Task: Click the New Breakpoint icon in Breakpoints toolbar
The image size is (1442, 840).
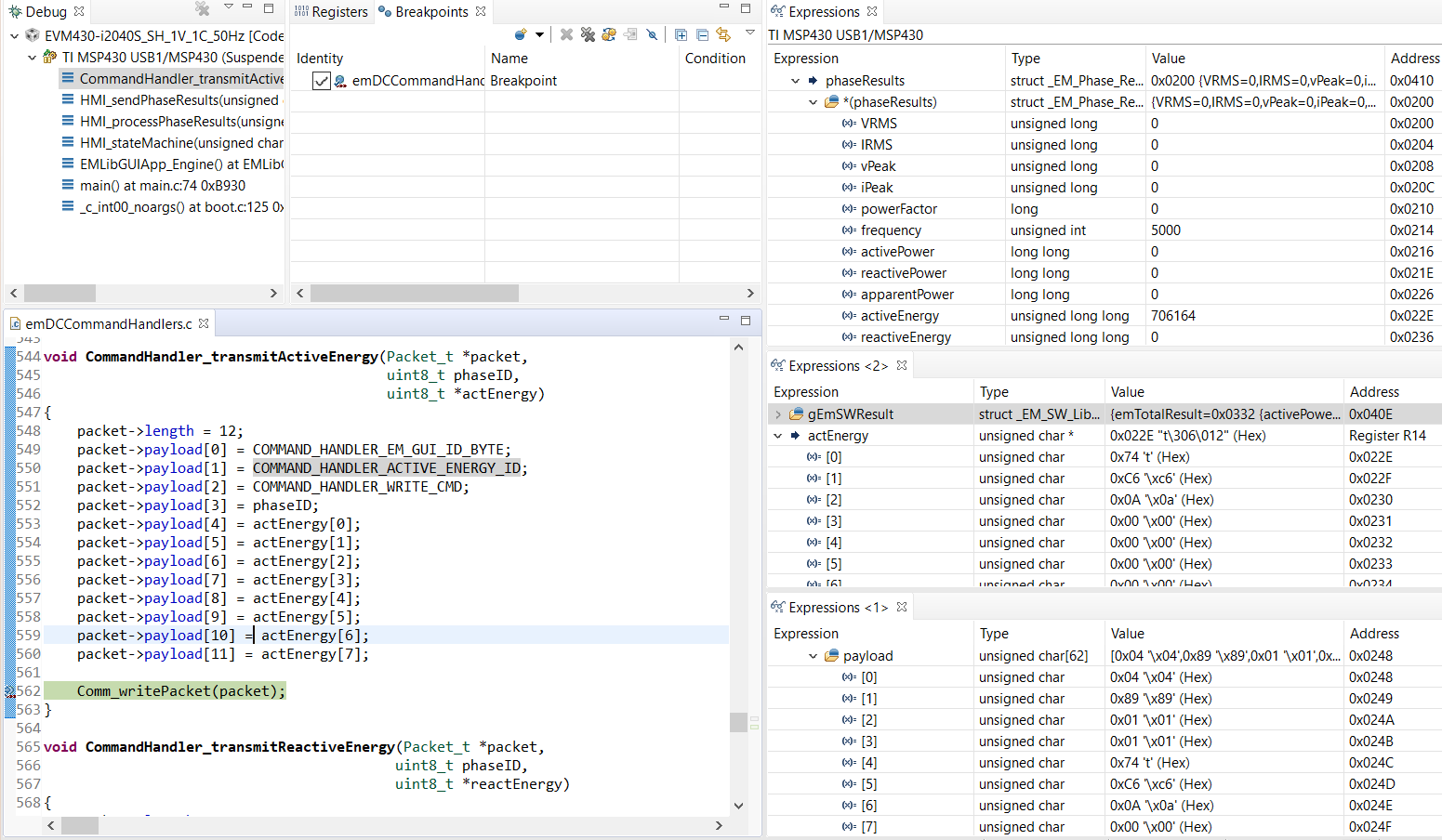Action: (521, 34)
